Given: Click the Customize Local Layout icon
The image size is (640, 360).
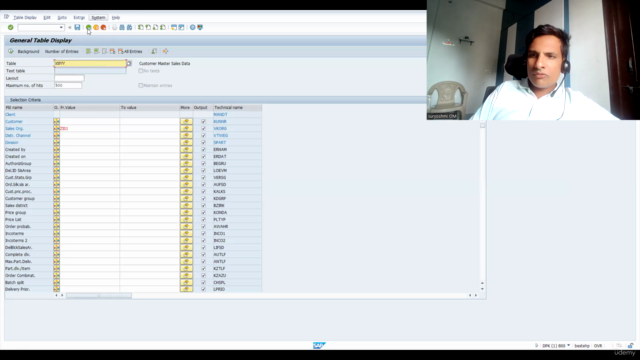Looking at the screenshot, I should [200, 27].
